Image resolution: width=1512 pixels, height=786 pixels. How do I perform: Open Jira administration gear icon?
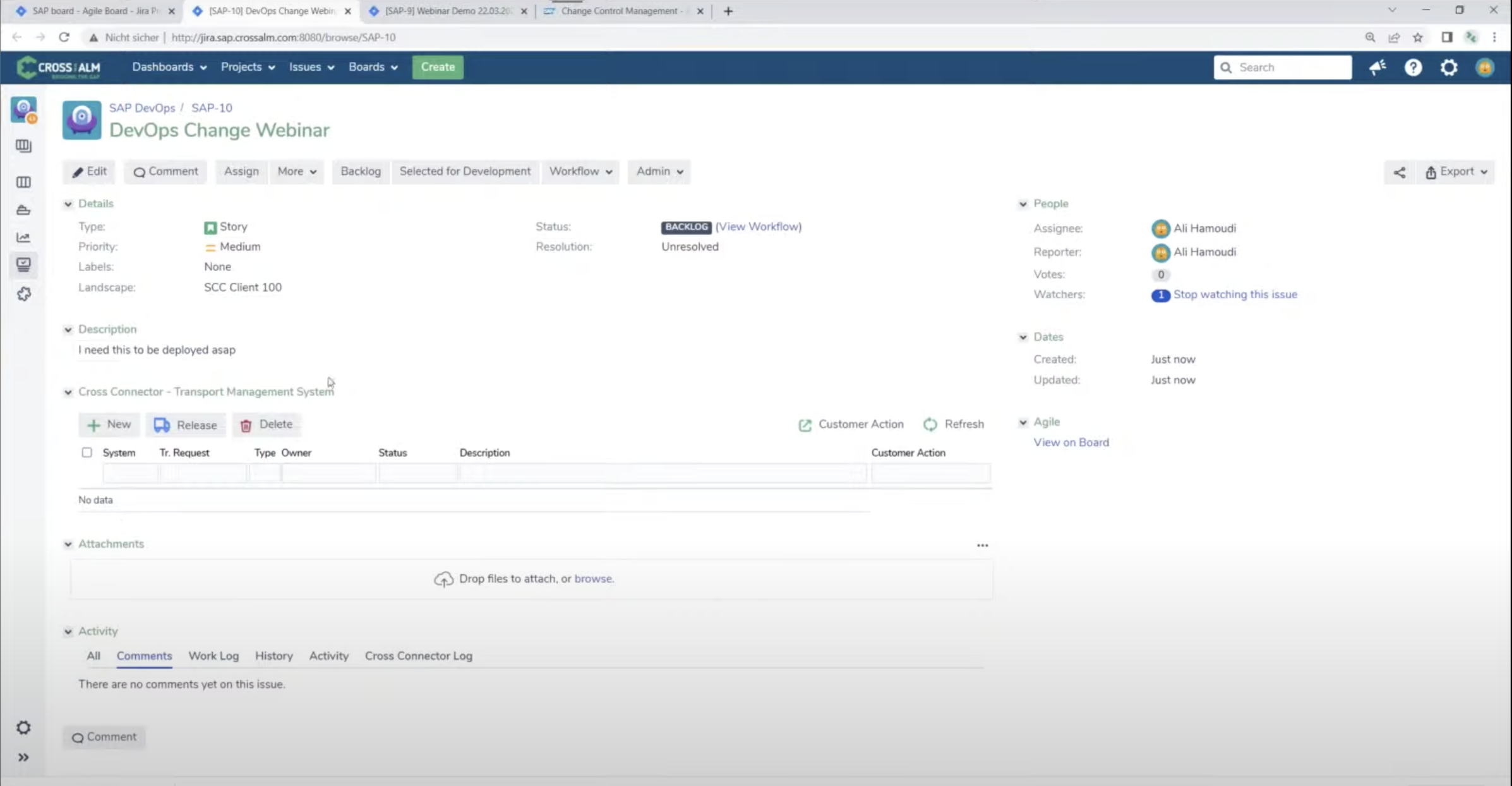[1449, 67]
